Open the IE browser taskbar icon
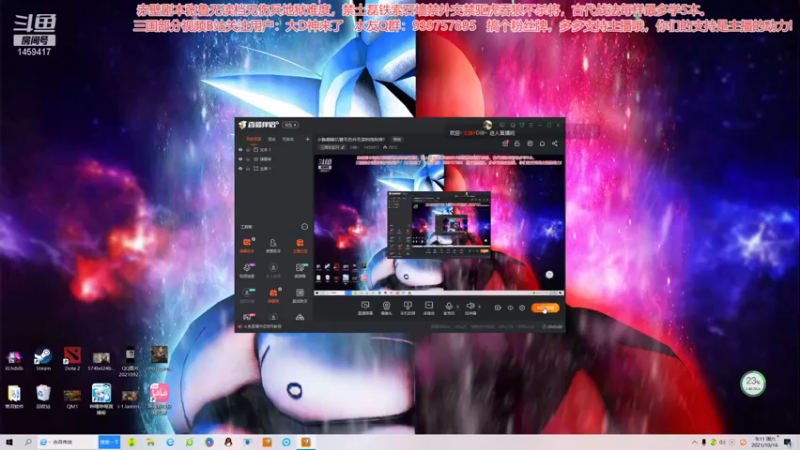 point(170,442)
